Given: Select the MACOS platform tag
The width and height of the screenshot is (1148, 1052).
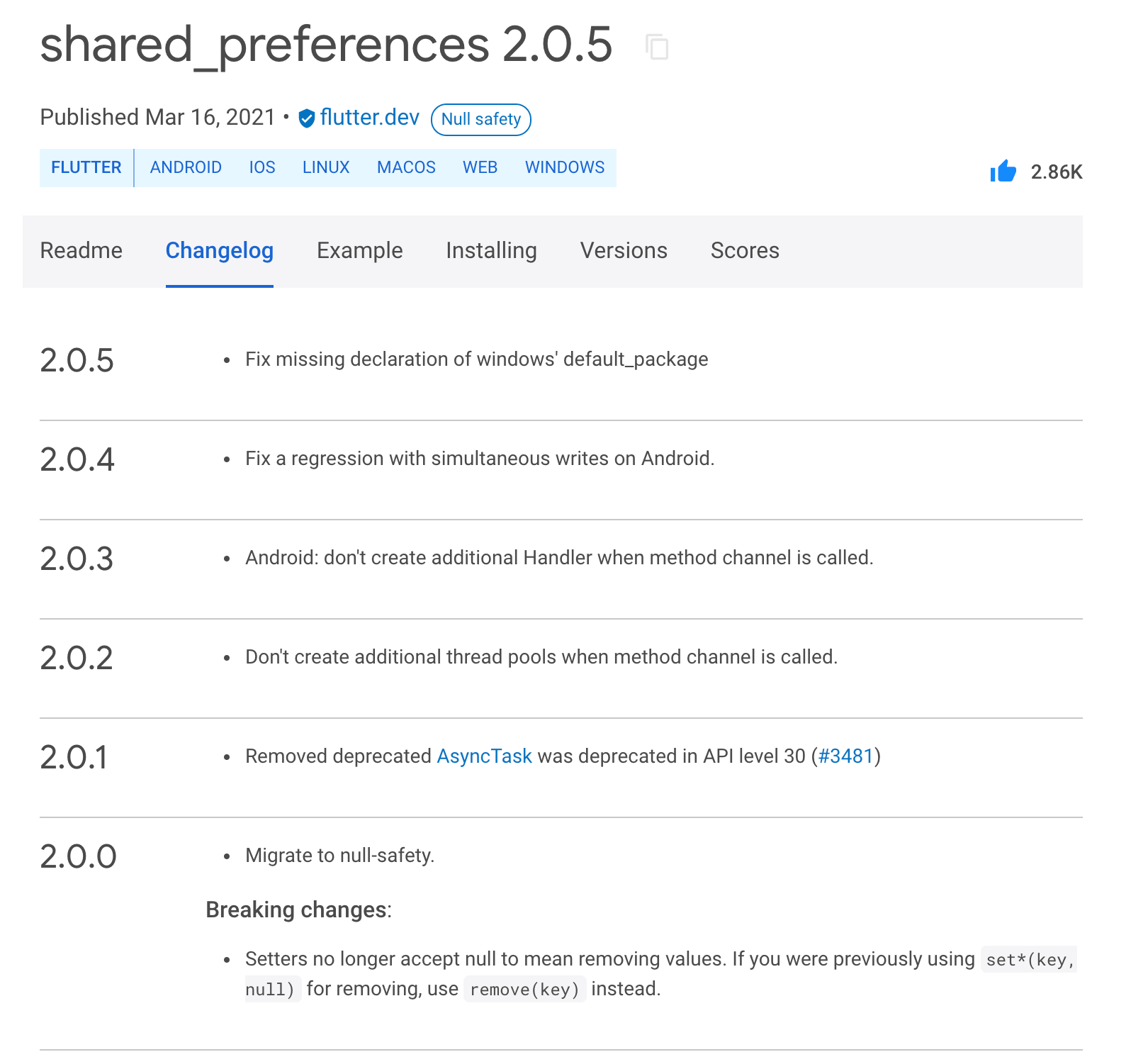Looking at the screenshot, I should click(x=406, y=167).
